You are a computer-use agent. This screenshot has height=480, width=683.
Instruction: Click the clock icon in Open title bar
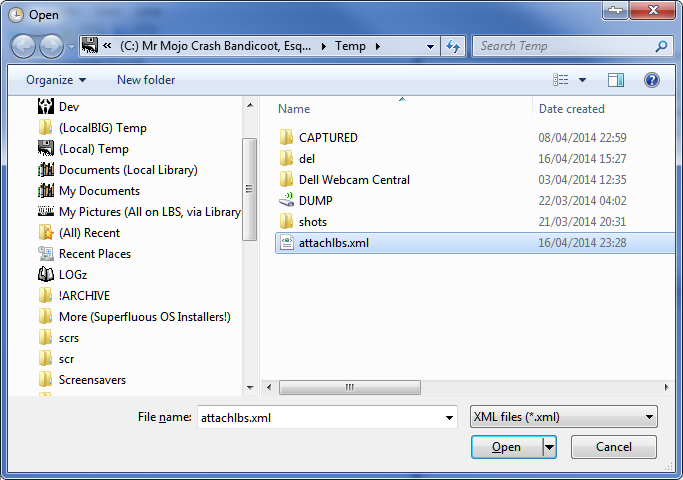tap(16, 15)
